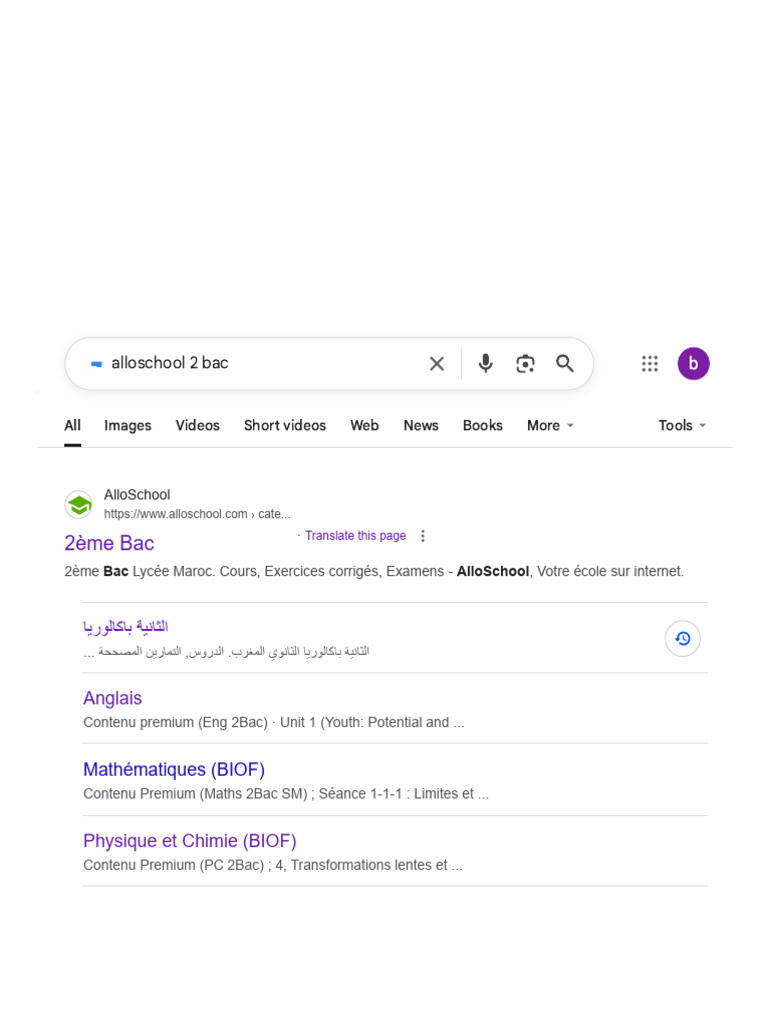Open the 2ème Bac result link
This screenshot has height=1024, width=768.
[109, 543]
